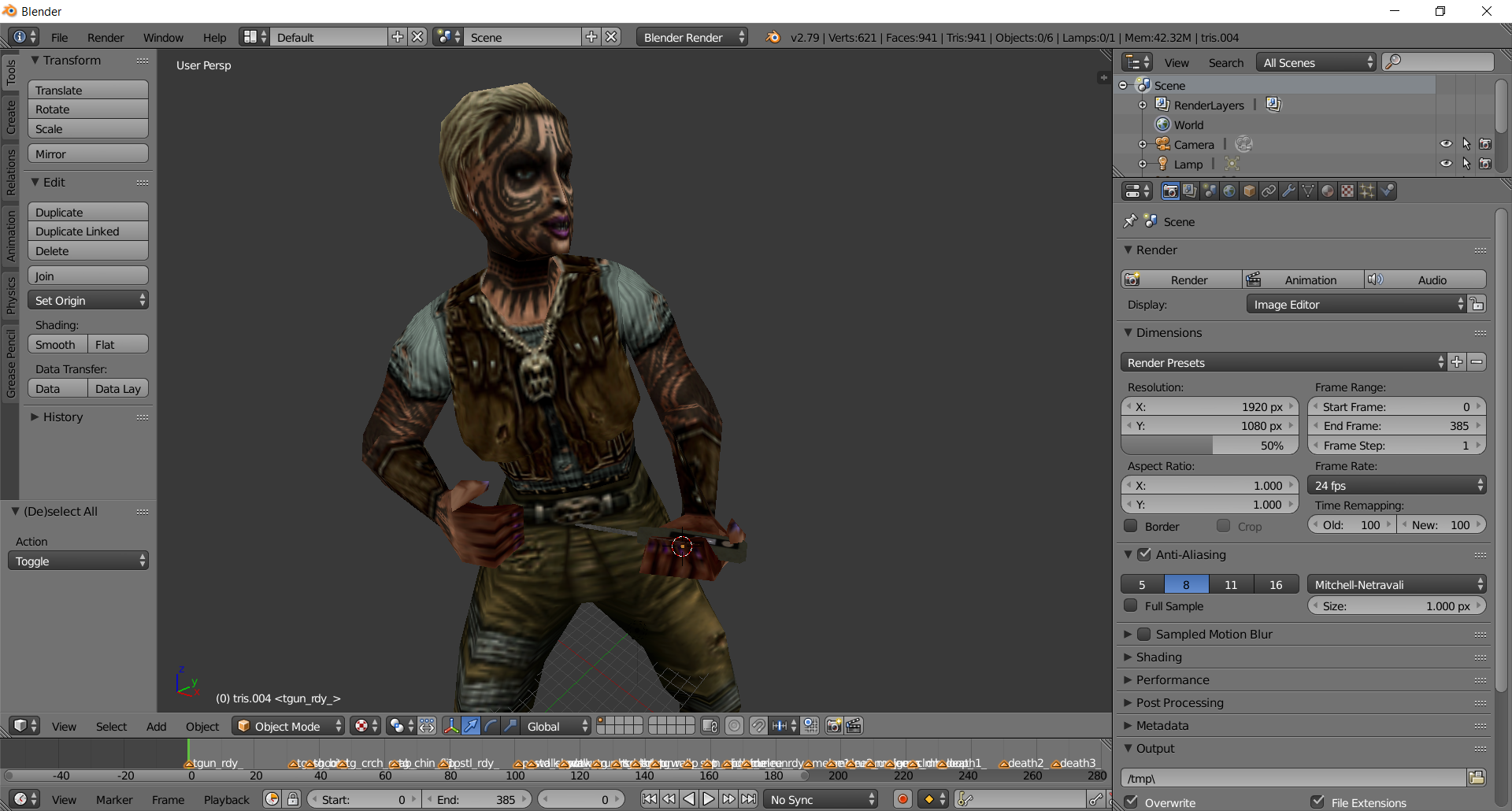Open the 24 fps frame rate dropdown
This screenshot has width=1512, height=811.
point(1396,486)
